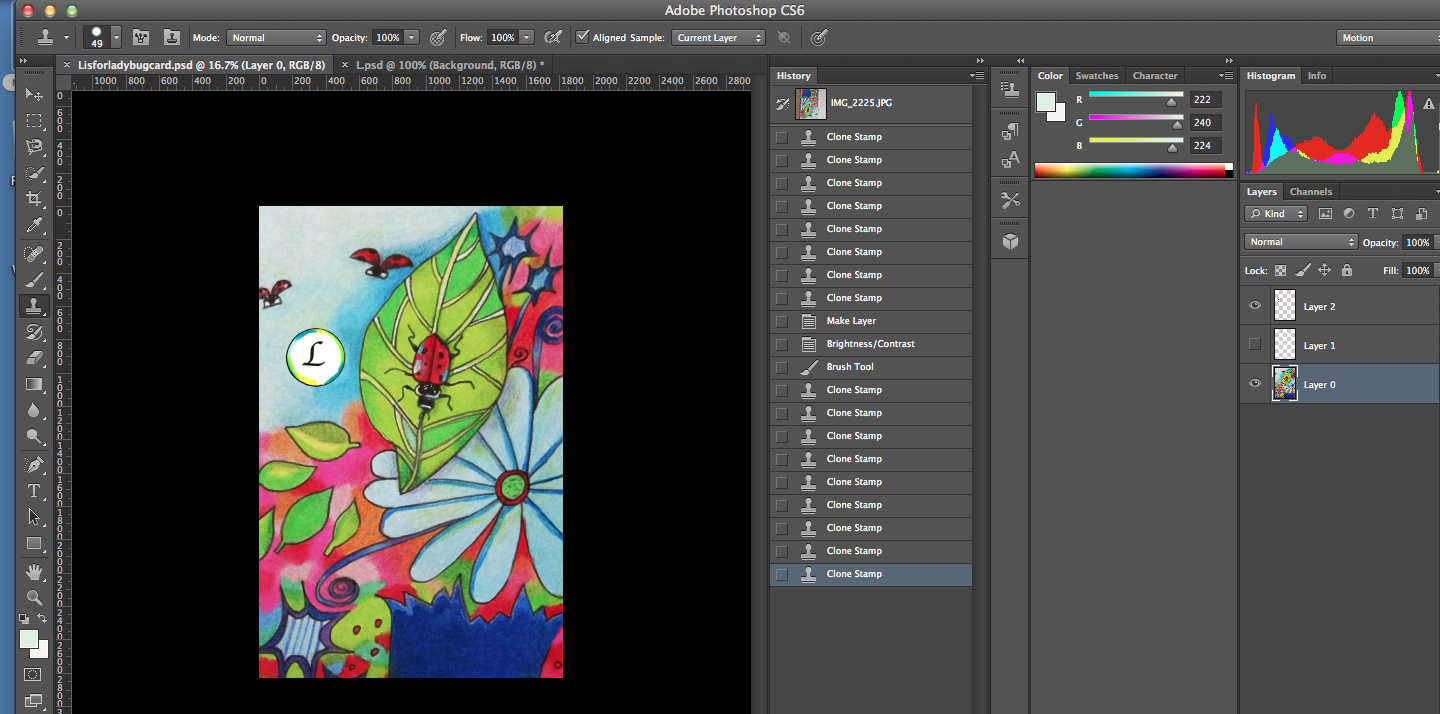
Task: Uncheck the Aligned checkbox in options bar
Action: pyautogui.click(x=582, y=37)
